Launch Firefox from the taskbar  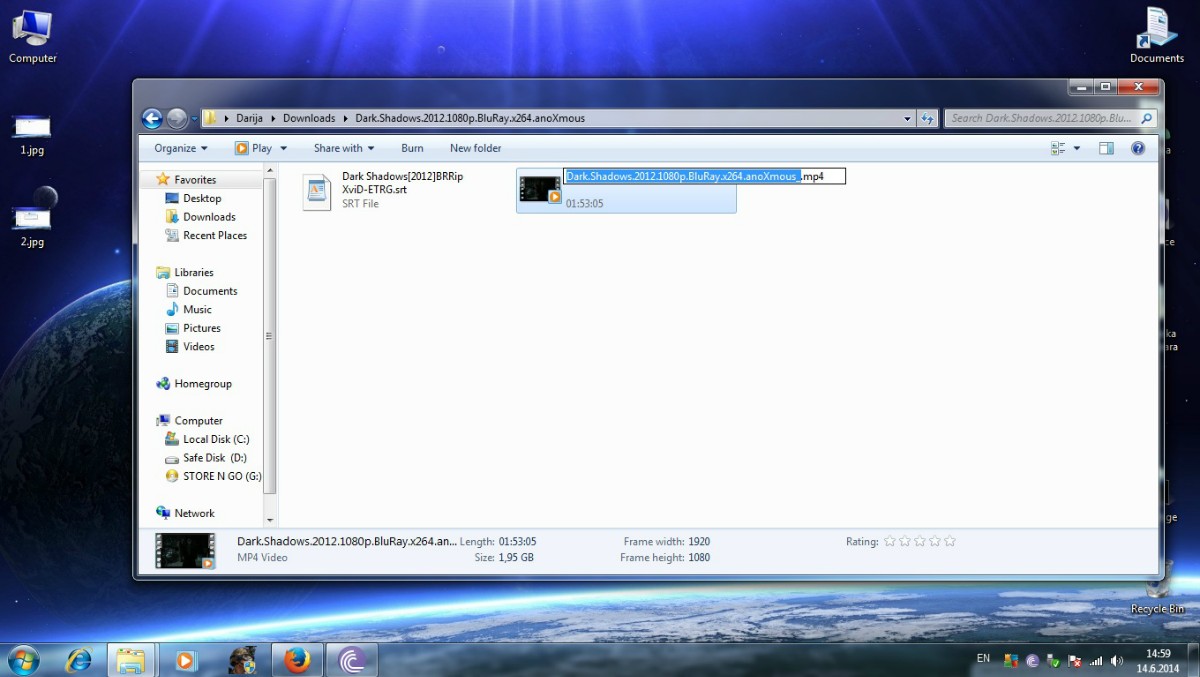296,660
